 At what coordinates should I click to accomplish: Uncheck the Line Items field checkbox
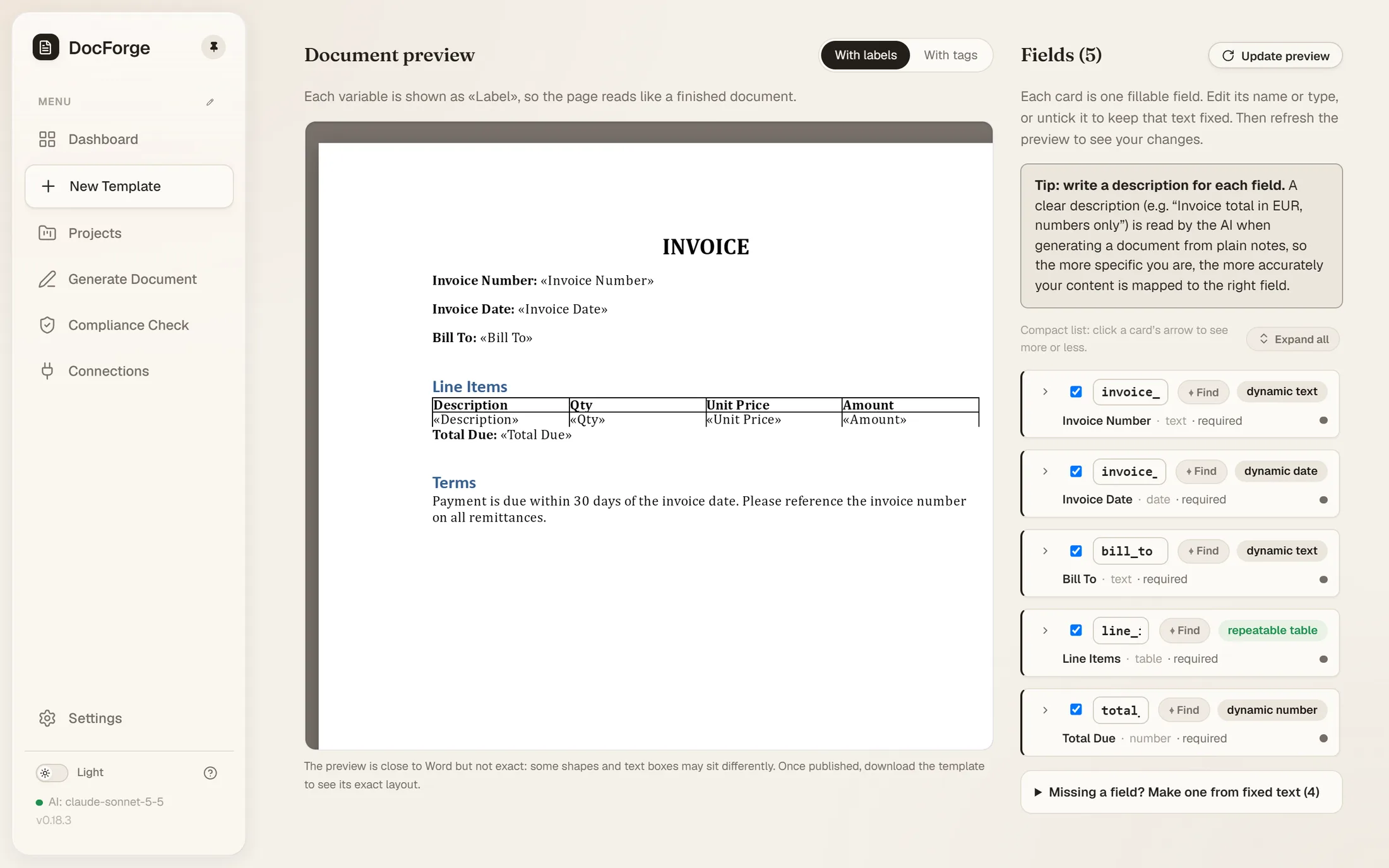tap(1076, 631)
